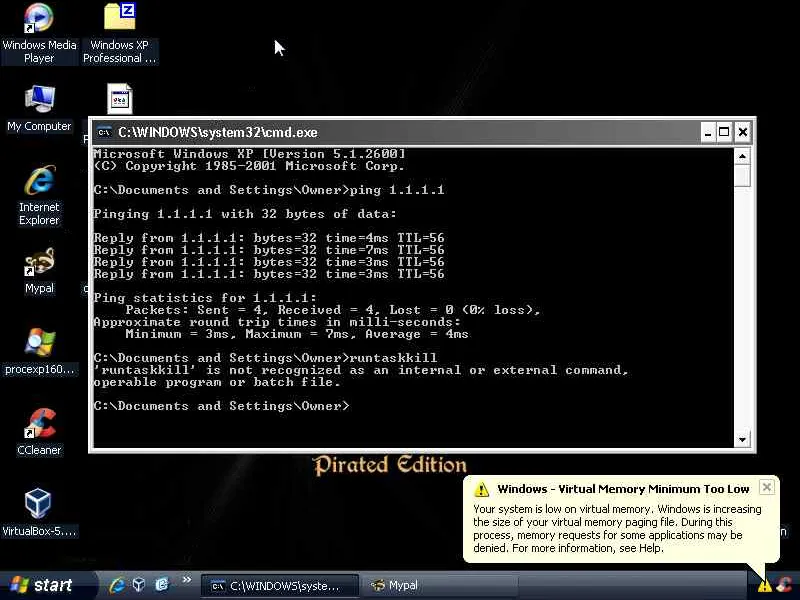The width and height of the screenshot is (800, 600).
Task: Click the 'runtaskkill' command line
Action: coord(265,358)
